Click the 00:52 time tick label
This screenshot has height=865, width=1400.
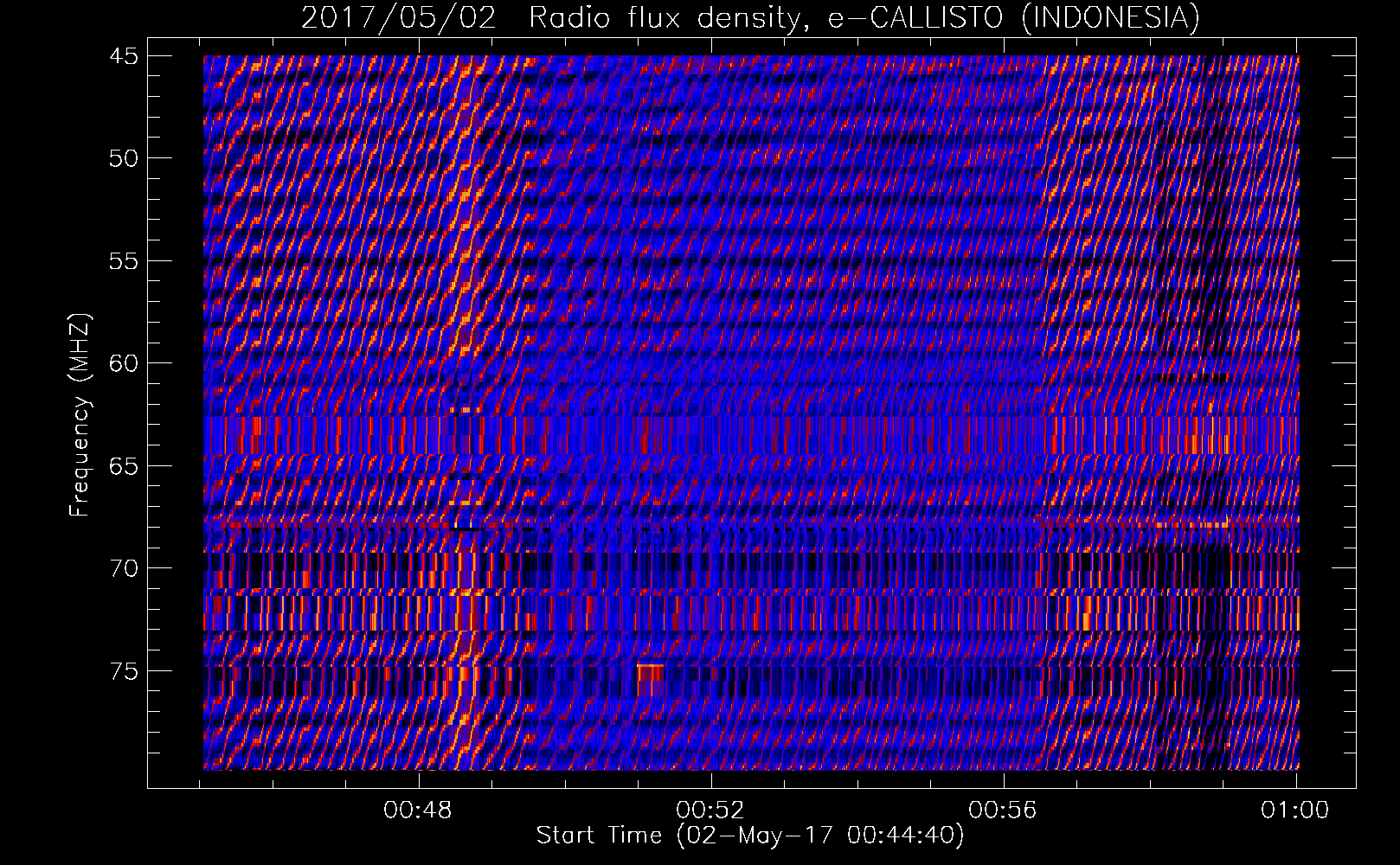(711, 811)
